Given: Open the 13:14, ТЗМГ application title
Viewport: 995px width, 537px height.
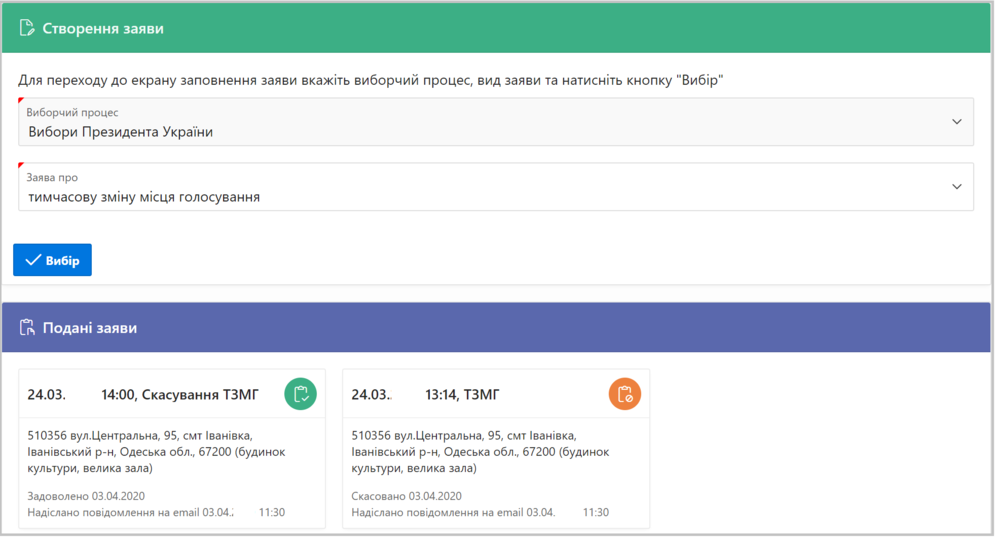Looking at the screenshot, I should [462, 395].
